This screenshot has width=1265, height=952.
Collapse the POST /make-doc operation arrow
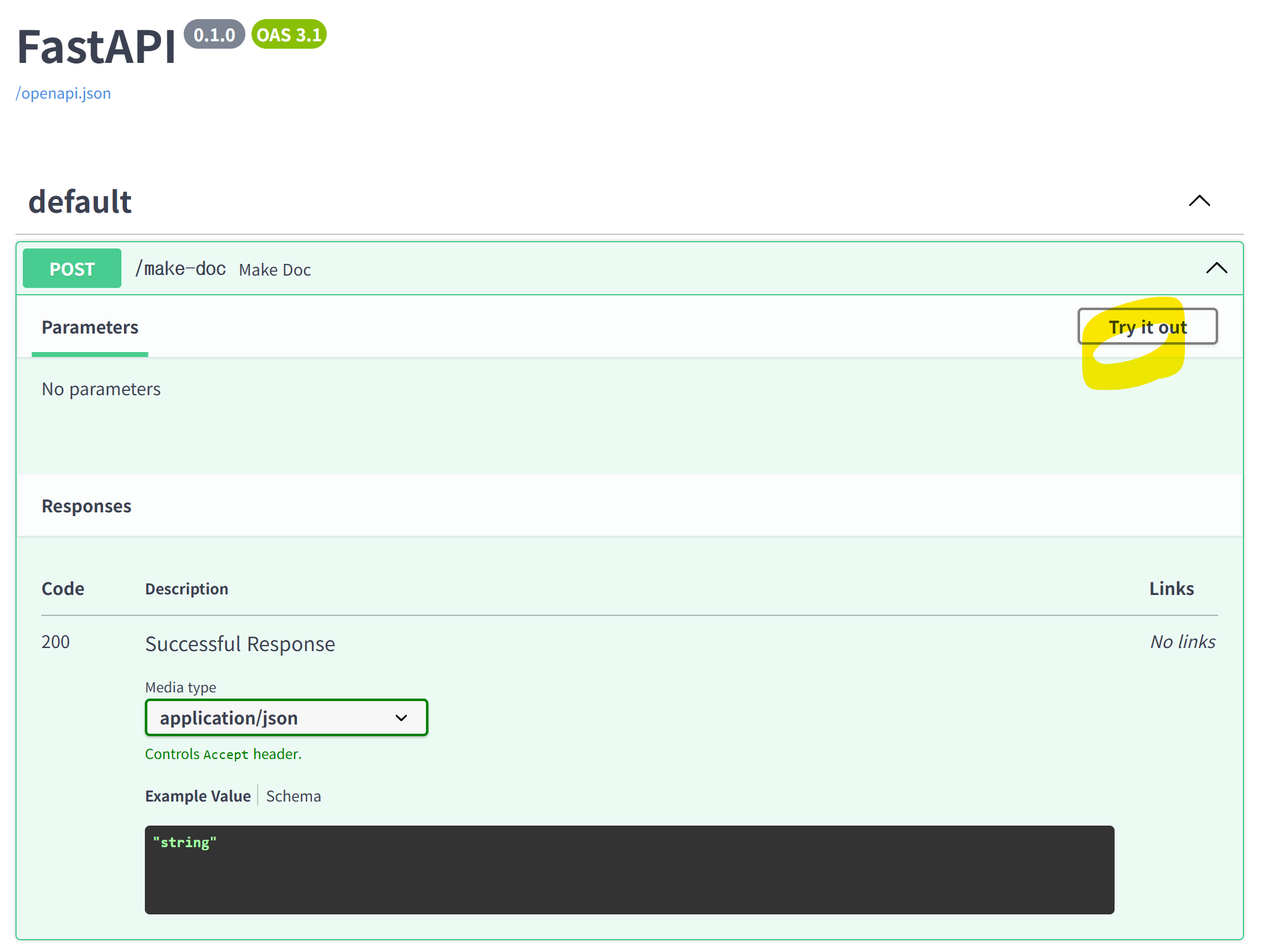1216,268
